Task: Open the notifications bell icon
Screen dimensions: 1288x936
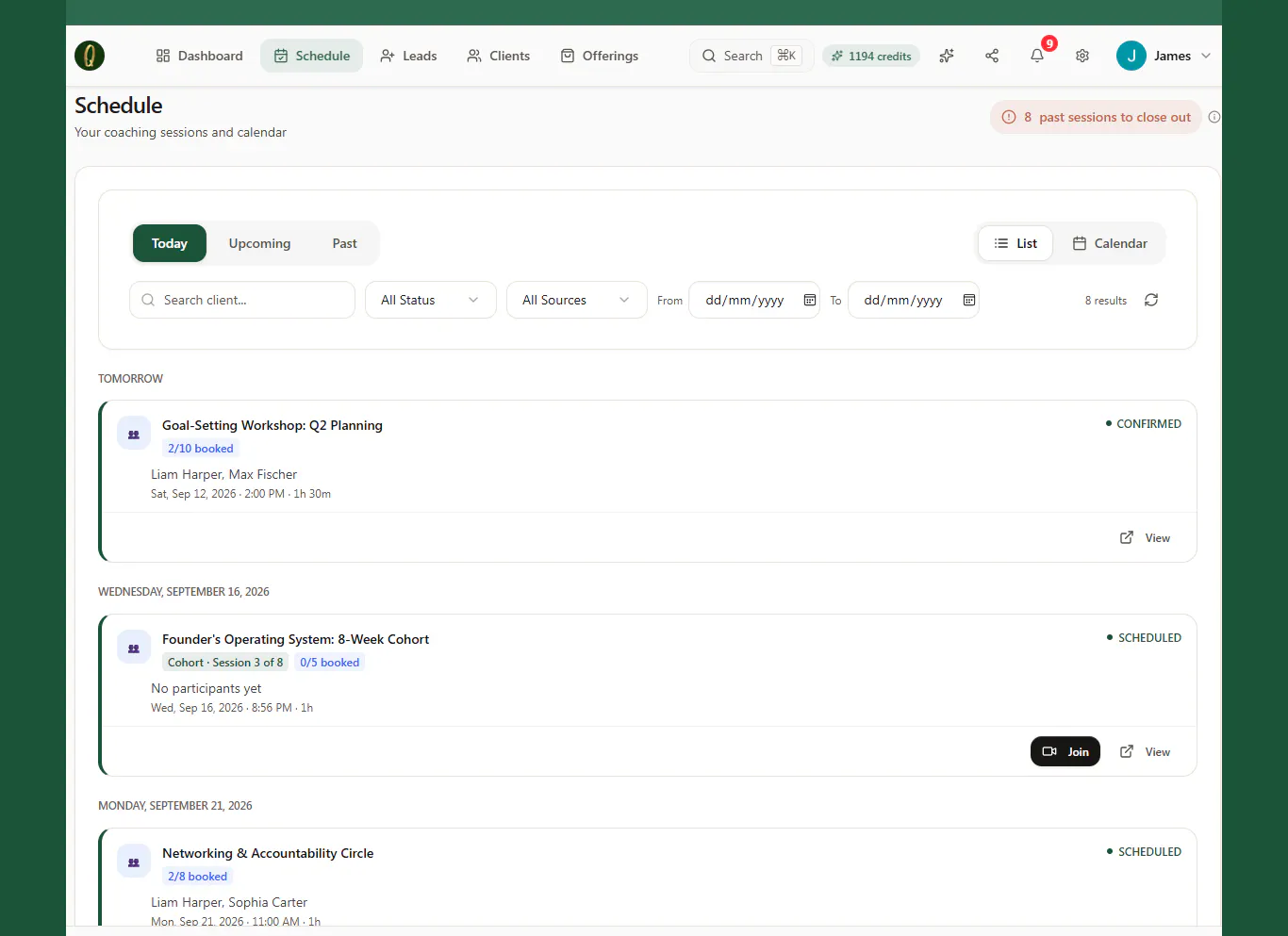Action: pos(1037,56)
